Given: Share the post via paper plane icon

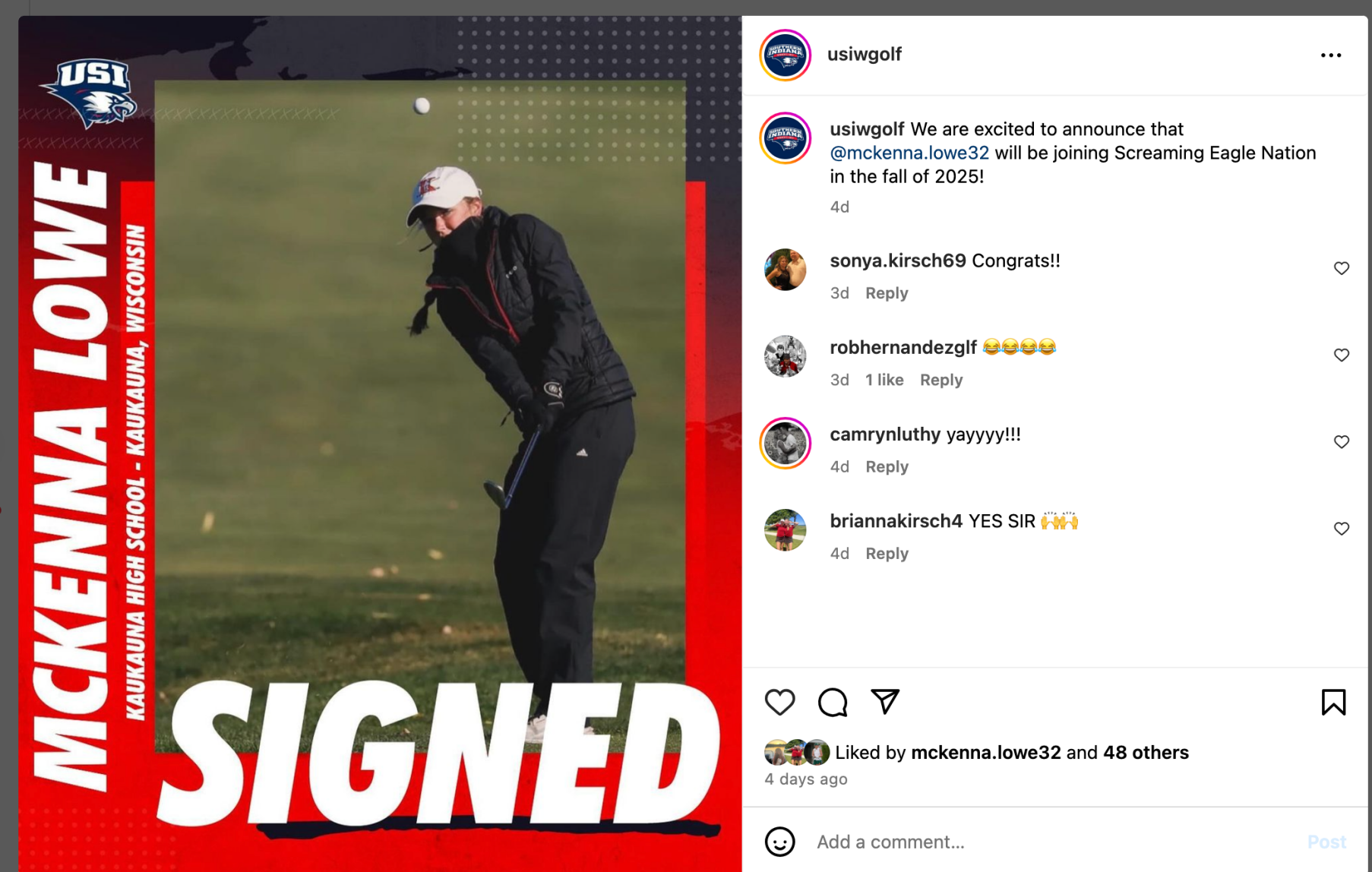Looking at the screenshot, I should point(885,701).
